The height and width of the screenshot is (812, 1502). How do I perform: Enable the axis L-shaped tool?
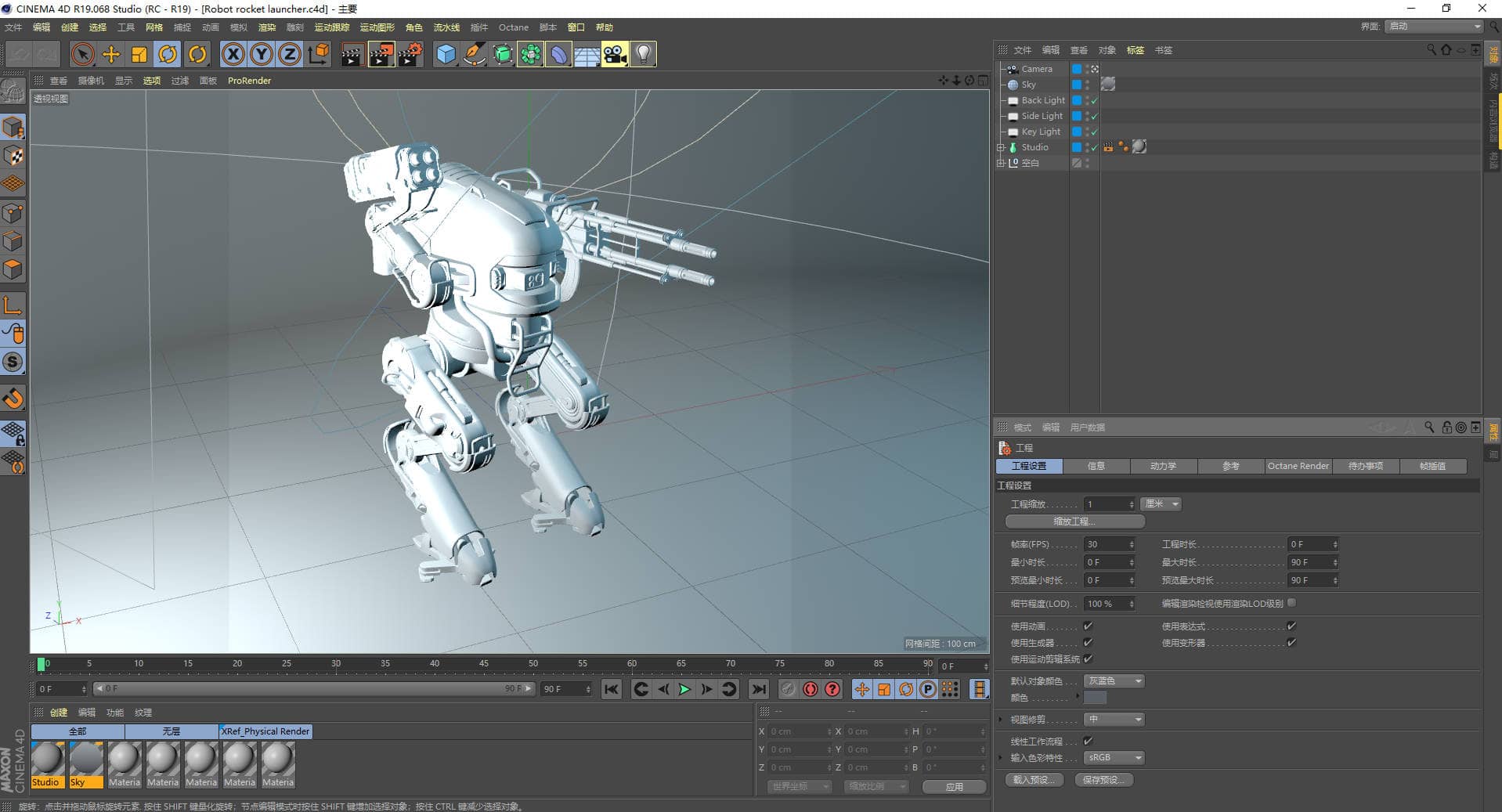[x=13, y=305]
